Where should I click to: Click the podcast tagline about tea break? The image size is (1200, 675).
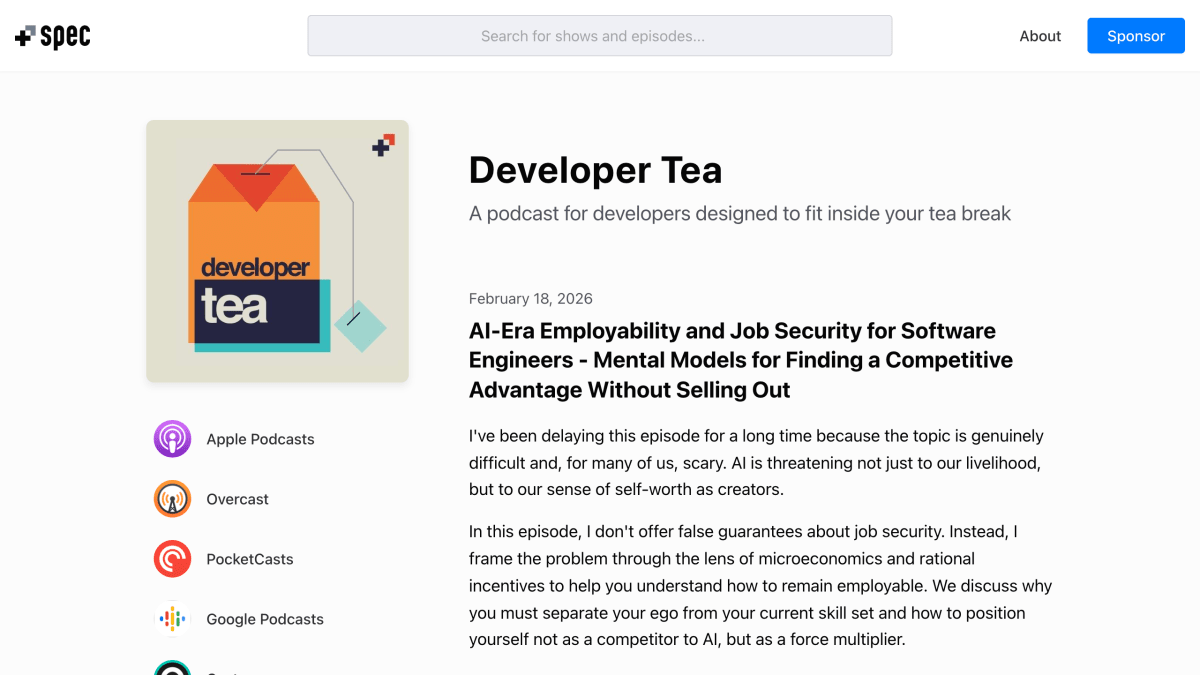coord(740,213)
